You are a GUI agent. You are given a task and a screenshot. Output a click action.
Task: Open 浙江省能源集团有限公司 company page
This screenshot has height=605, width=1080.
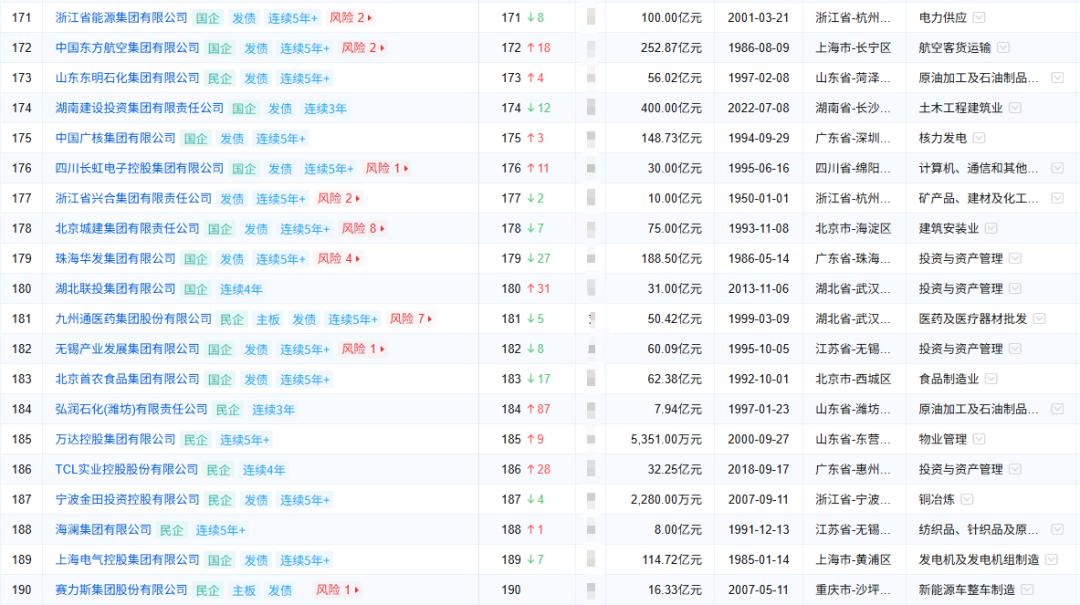pos(121,18)
